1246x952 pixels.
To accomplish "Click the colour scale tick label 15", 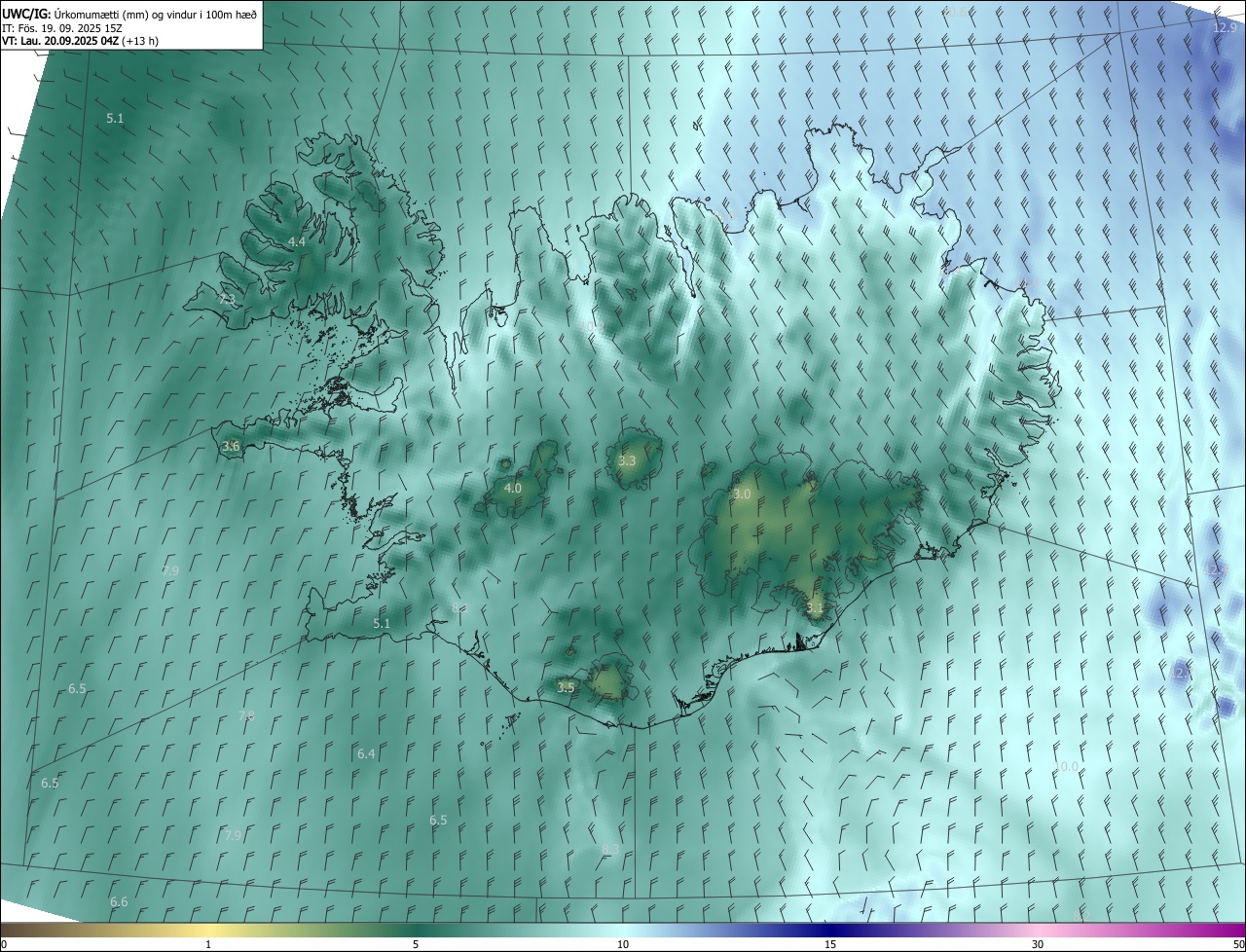I will point(830,944).
